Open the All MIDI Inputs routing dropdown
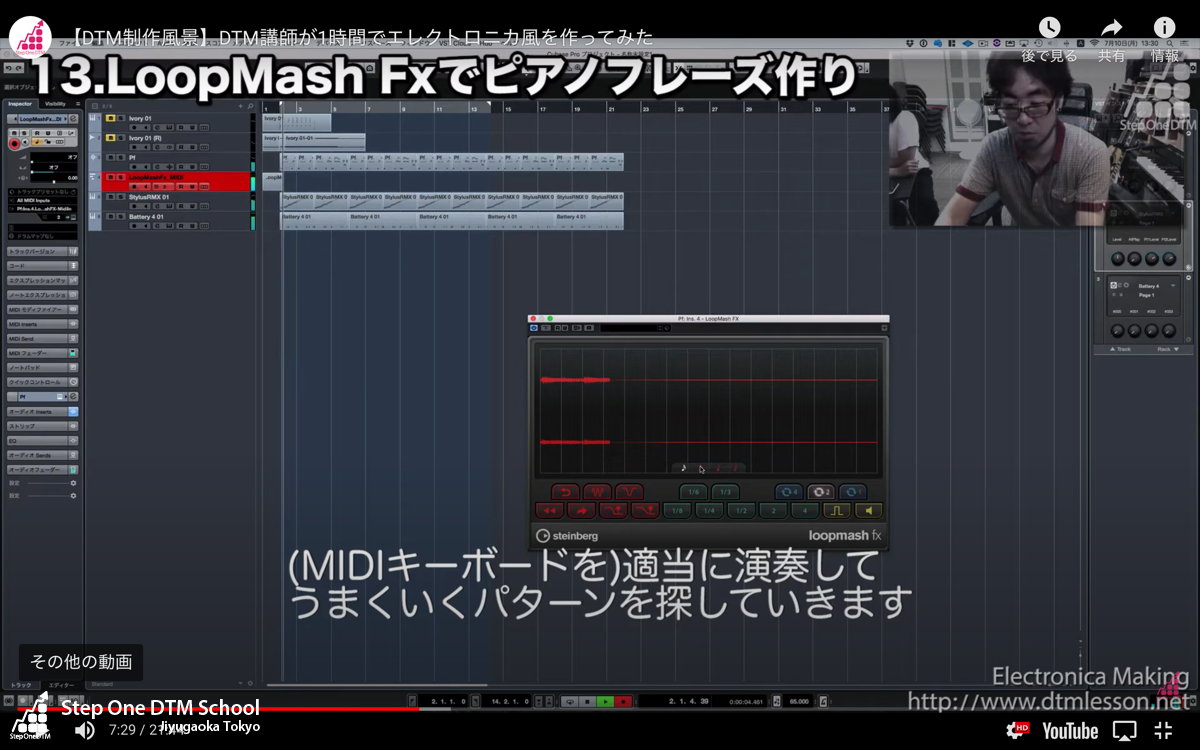The image size is (1200, 750). click(x=42, y=199)
